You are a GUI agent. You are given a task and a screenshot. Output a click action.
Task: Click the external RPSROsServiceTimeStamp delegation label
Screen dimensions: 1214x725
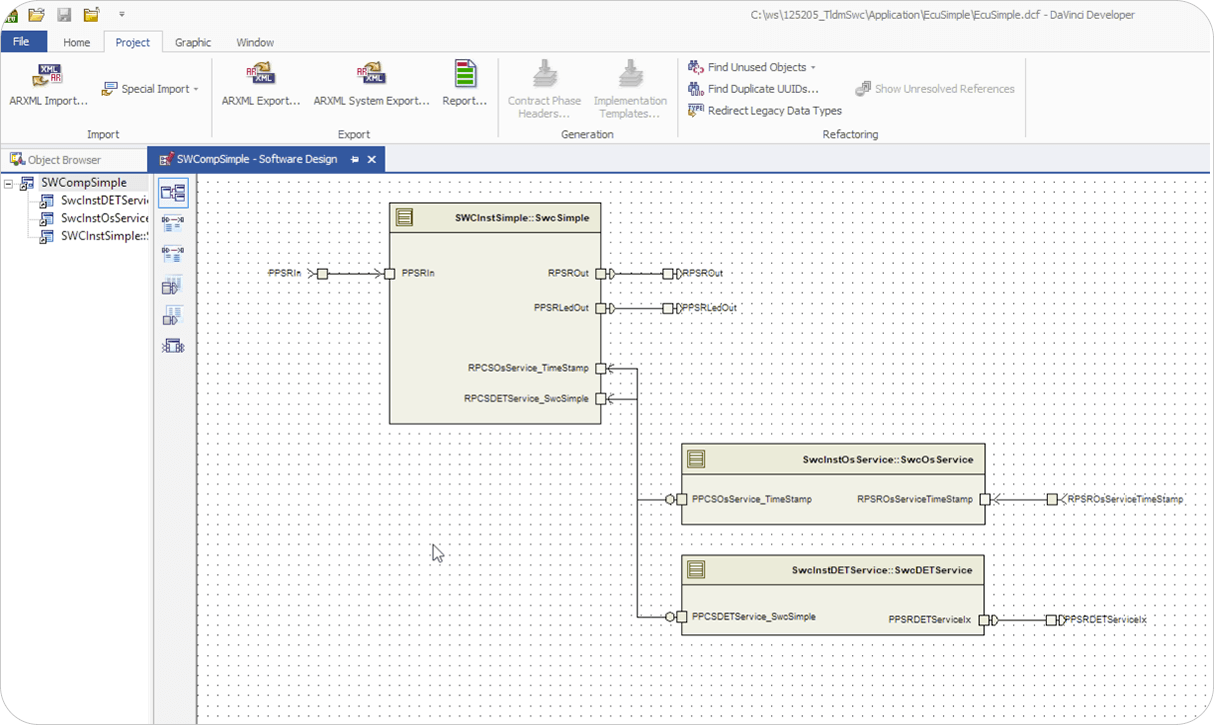pyautogui.click(x=1126, y=499)
